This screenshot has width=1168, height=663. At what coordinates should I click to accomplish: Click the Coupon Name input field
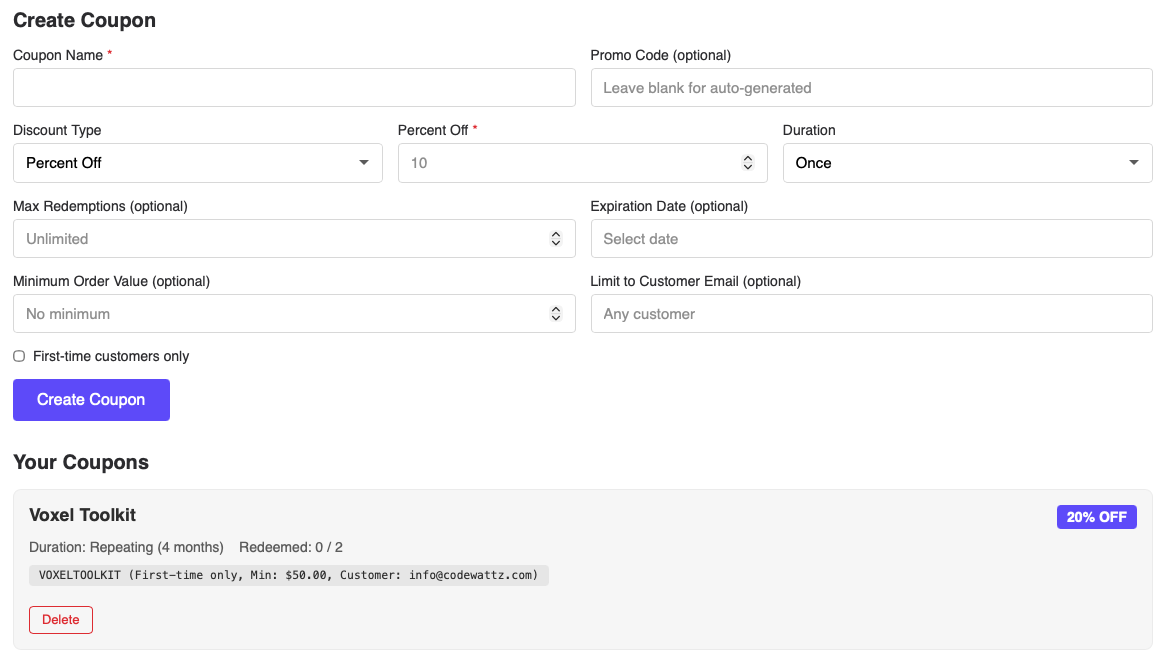pyautogui.click(x=294, y=87)
